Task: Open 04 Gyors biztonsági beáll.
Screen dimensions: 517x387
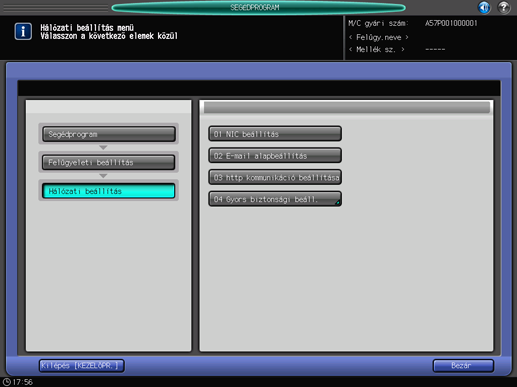Action: tap(275, 199)
